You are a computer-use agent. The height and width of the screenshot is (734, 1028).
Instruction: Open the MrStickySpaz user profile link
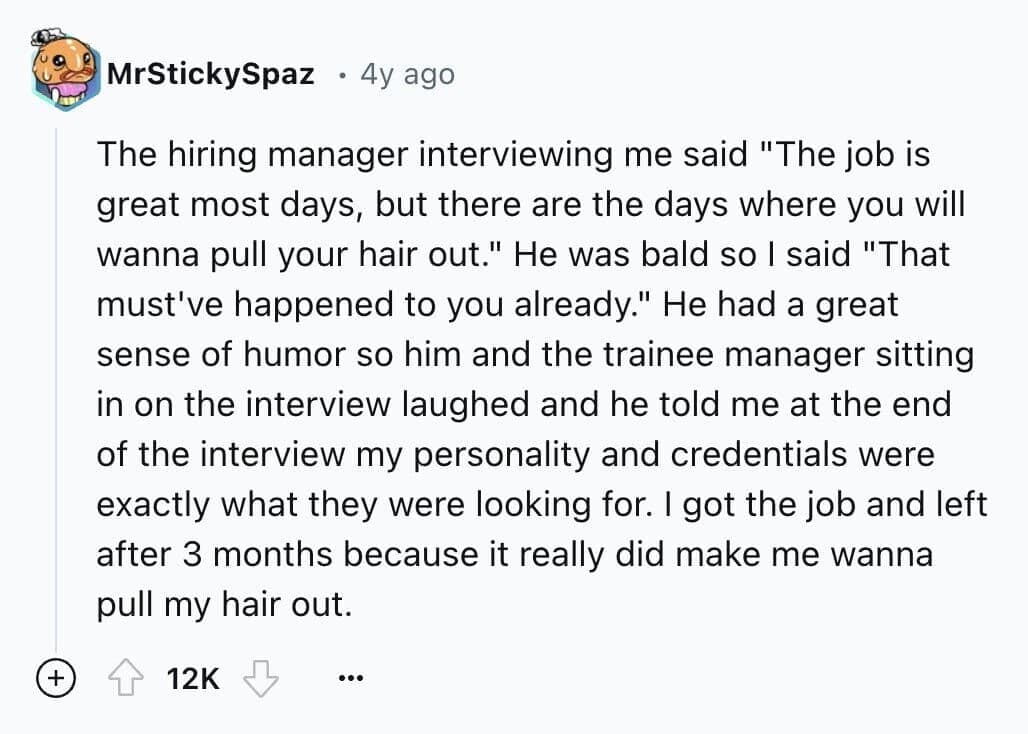coord(210,74)
